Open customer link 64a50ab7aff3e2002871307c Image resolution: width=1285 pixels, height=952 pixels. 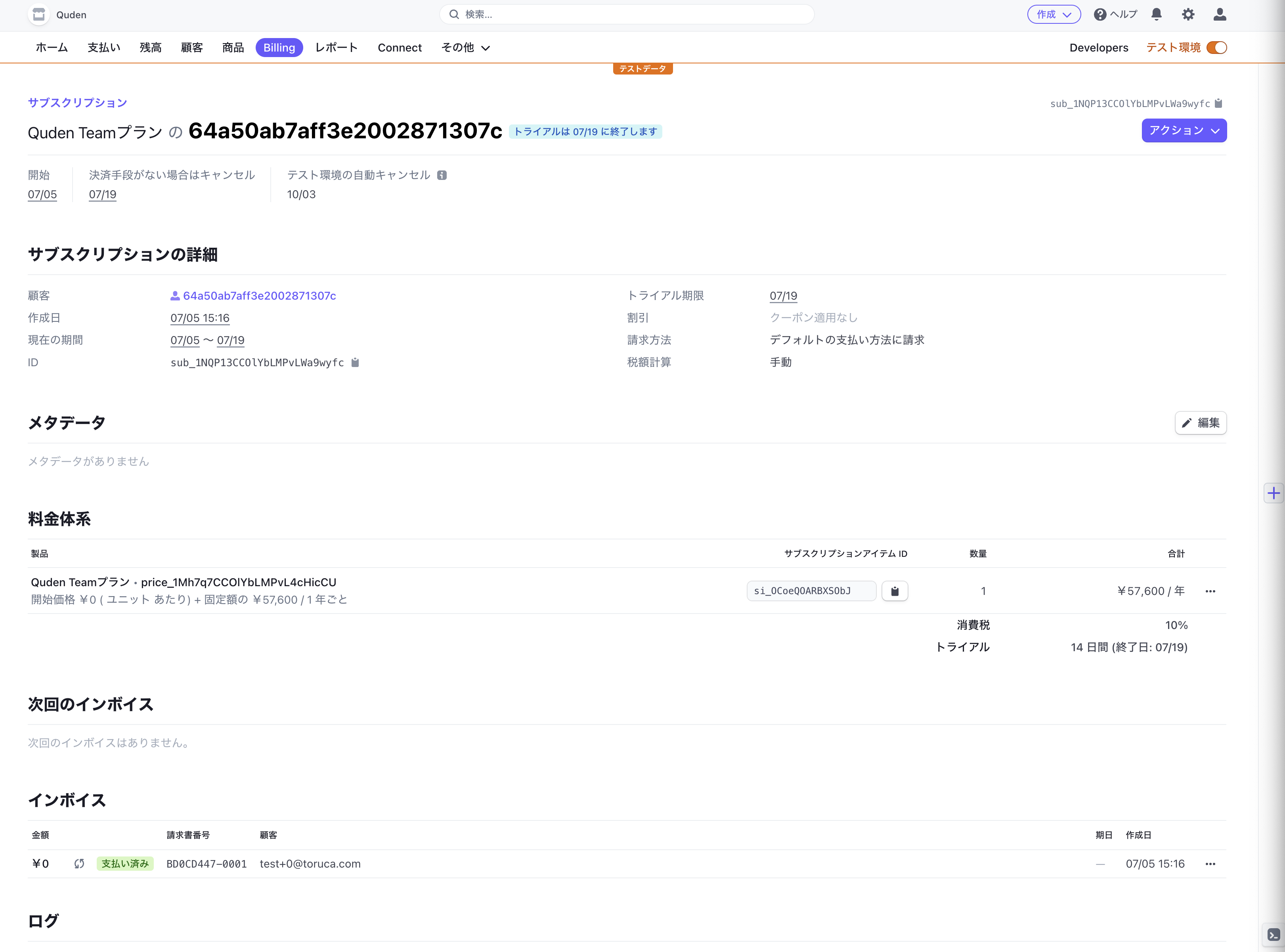coord(259,296)
